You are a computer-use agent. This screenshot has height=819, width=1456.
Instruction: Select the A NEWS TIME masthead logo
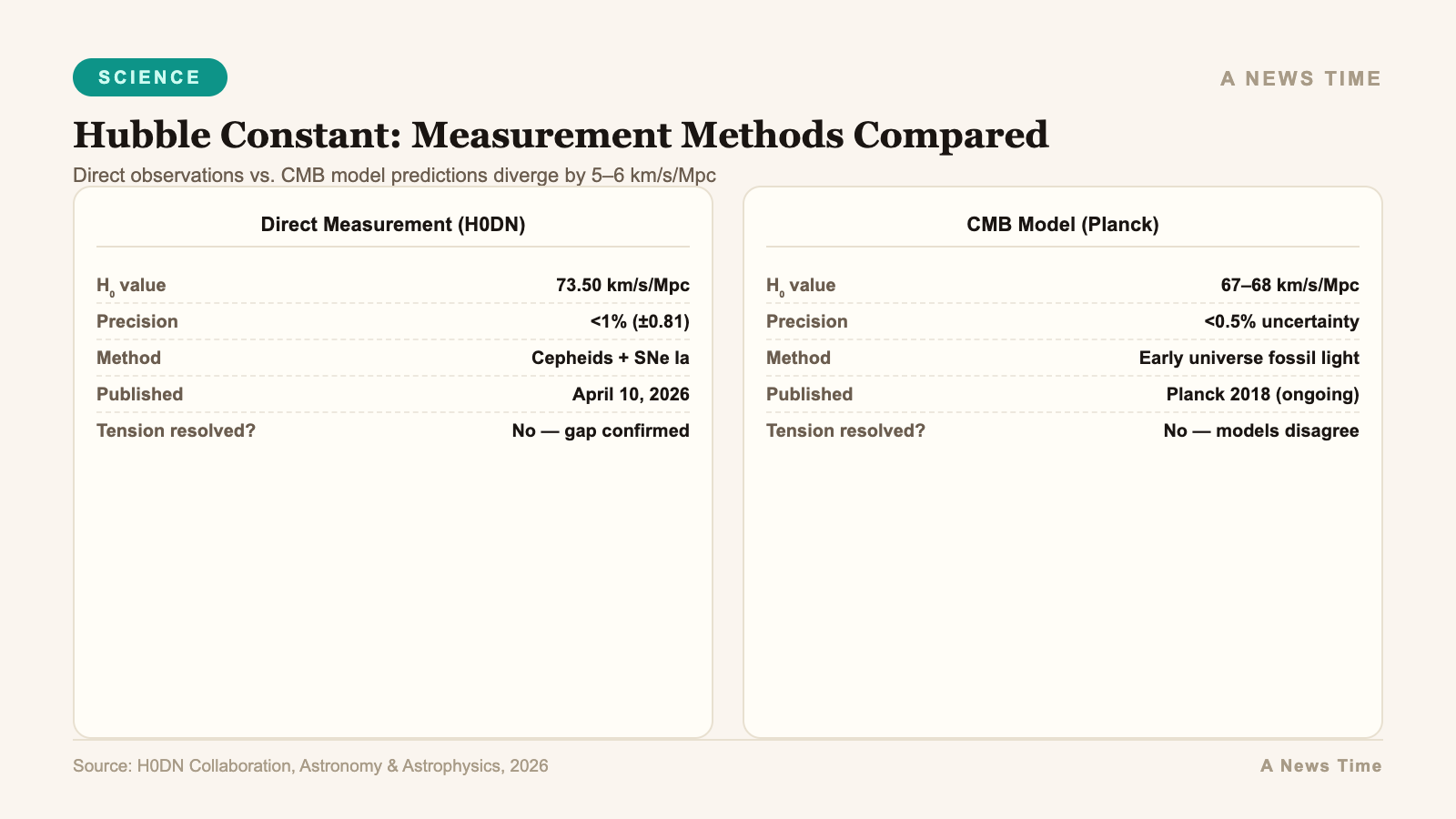click(1299, 79)
